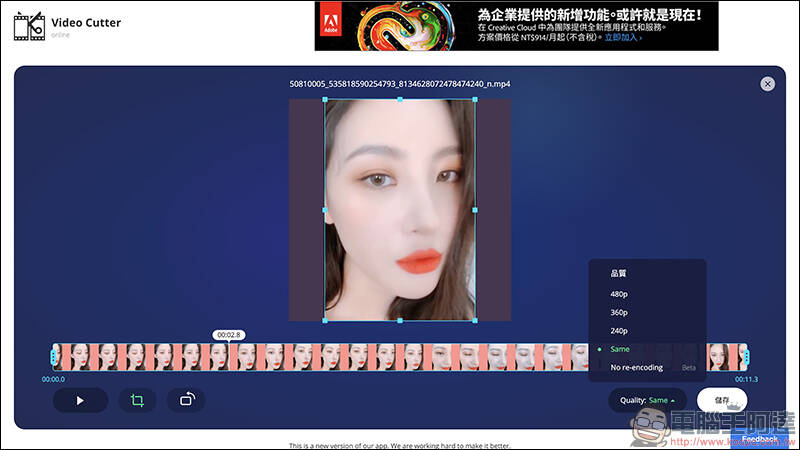Click the 00:00.0 start time label

click(x=53, y=379)
